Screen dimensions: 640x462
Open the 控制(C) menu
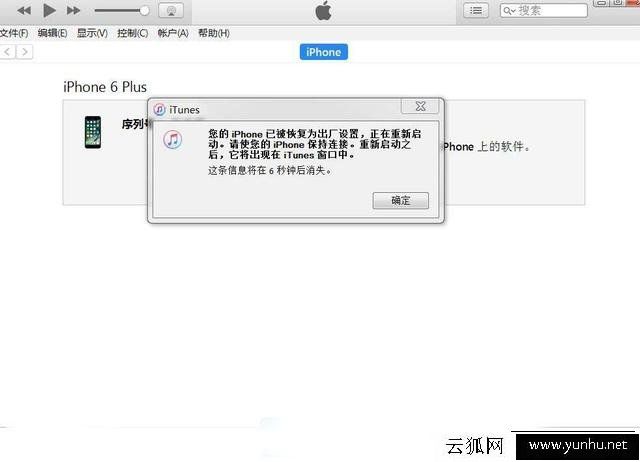pos(132,33)
